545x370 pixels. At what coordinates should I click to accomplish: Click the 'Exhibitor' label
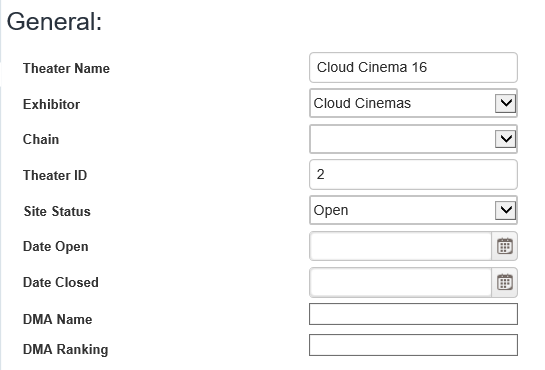tap(51, 104)
